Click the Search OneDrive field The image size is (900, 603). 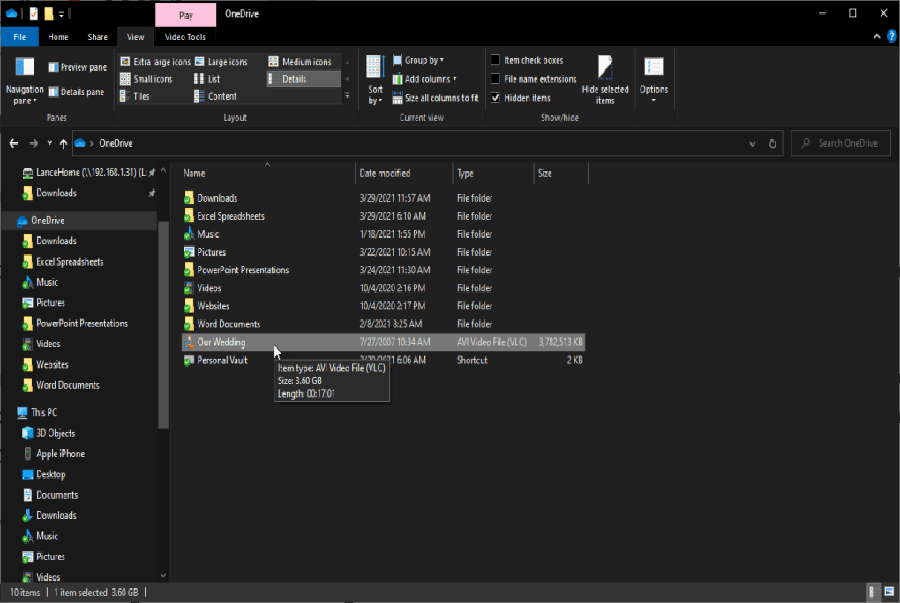(841, 143)
